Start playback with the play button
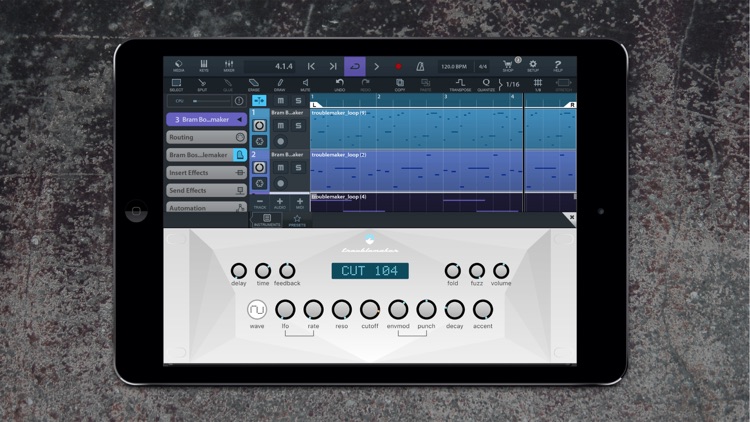This screenshot has height=422, width=750. tap(376, 67)
